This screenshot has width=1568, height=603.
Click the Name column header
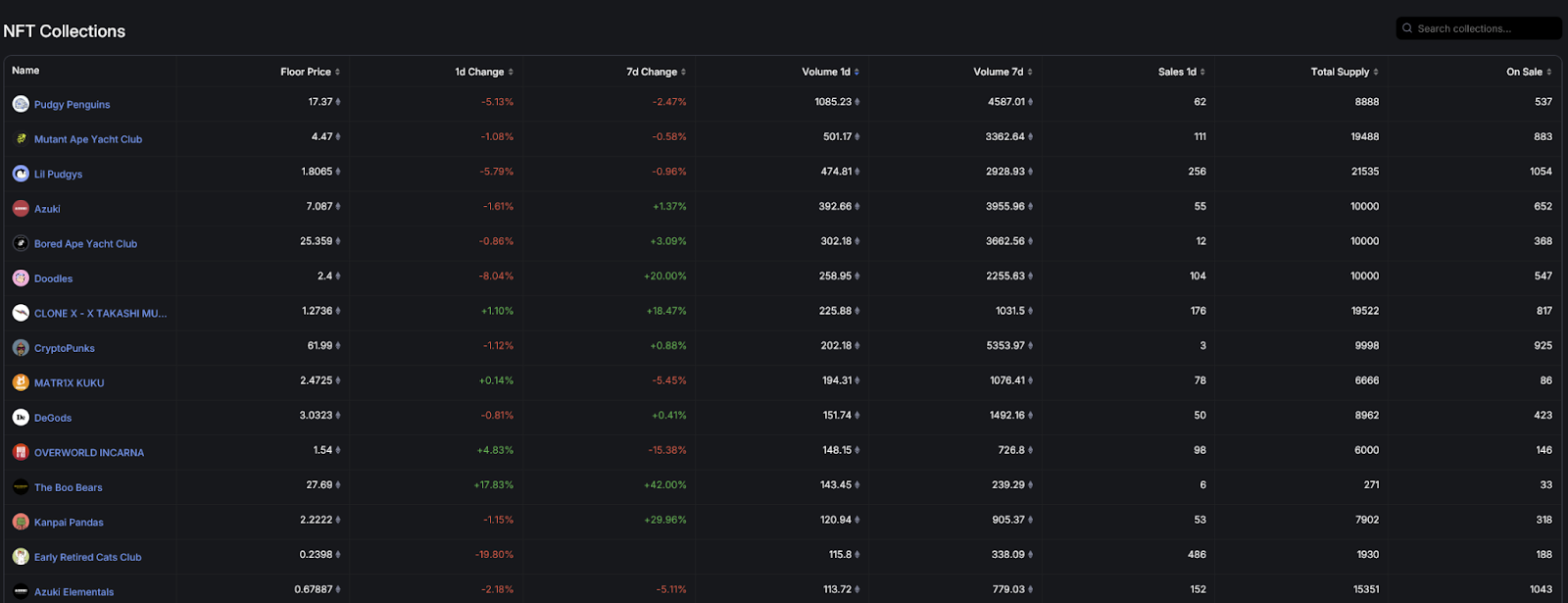coord(25,71)
